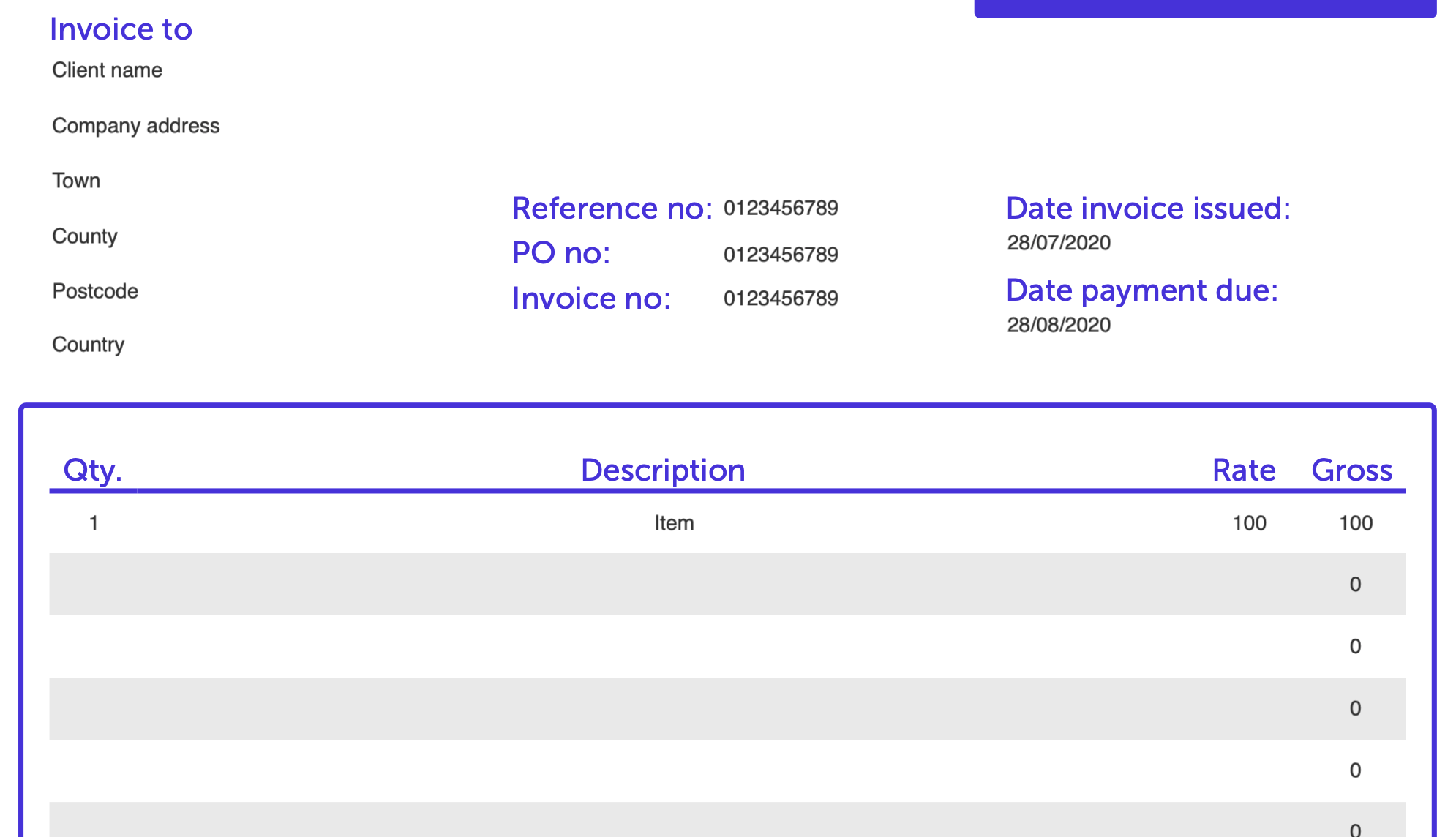This screenshot has height=837, width=1456.
Task: Click the Client name field
Action: [107, 70]
